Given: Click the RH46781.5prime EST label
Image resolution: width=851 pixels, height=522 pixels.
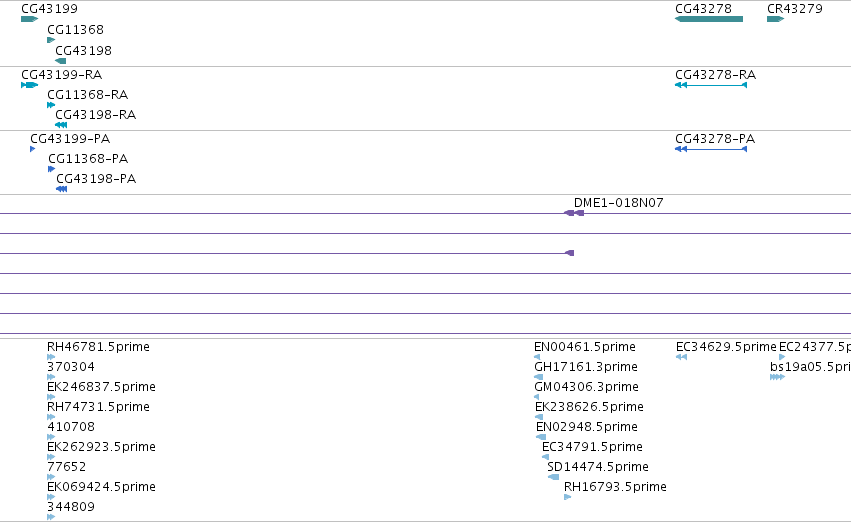Looking at the screenshot, I should pos(98,347).
